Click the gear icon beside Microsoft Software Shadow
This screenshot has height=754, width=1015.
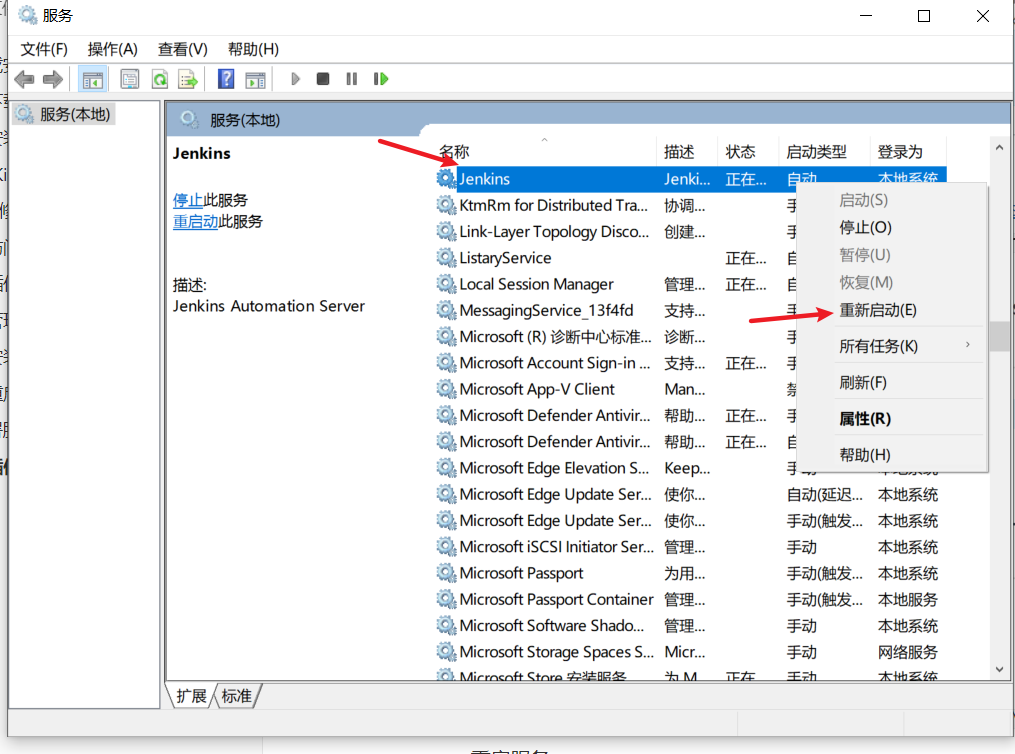tap(446, 625)
